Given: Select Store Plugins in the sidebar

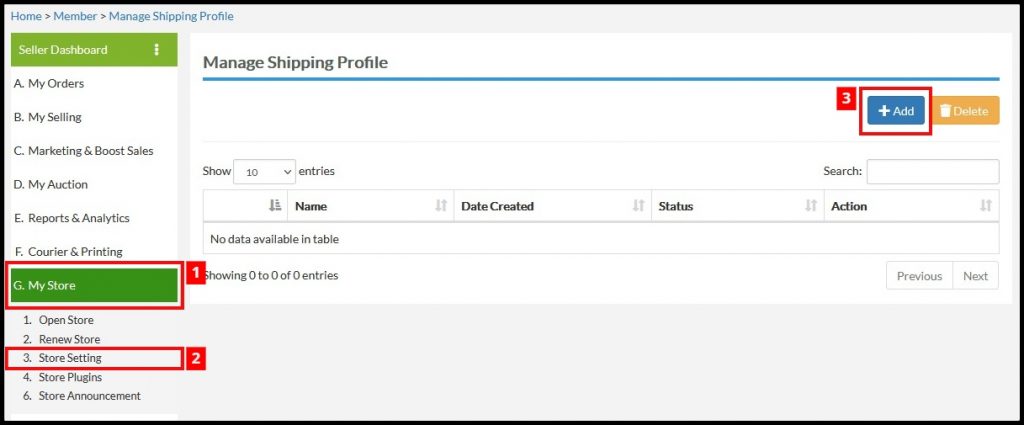Looking at the screenshot, I should 70,377.
